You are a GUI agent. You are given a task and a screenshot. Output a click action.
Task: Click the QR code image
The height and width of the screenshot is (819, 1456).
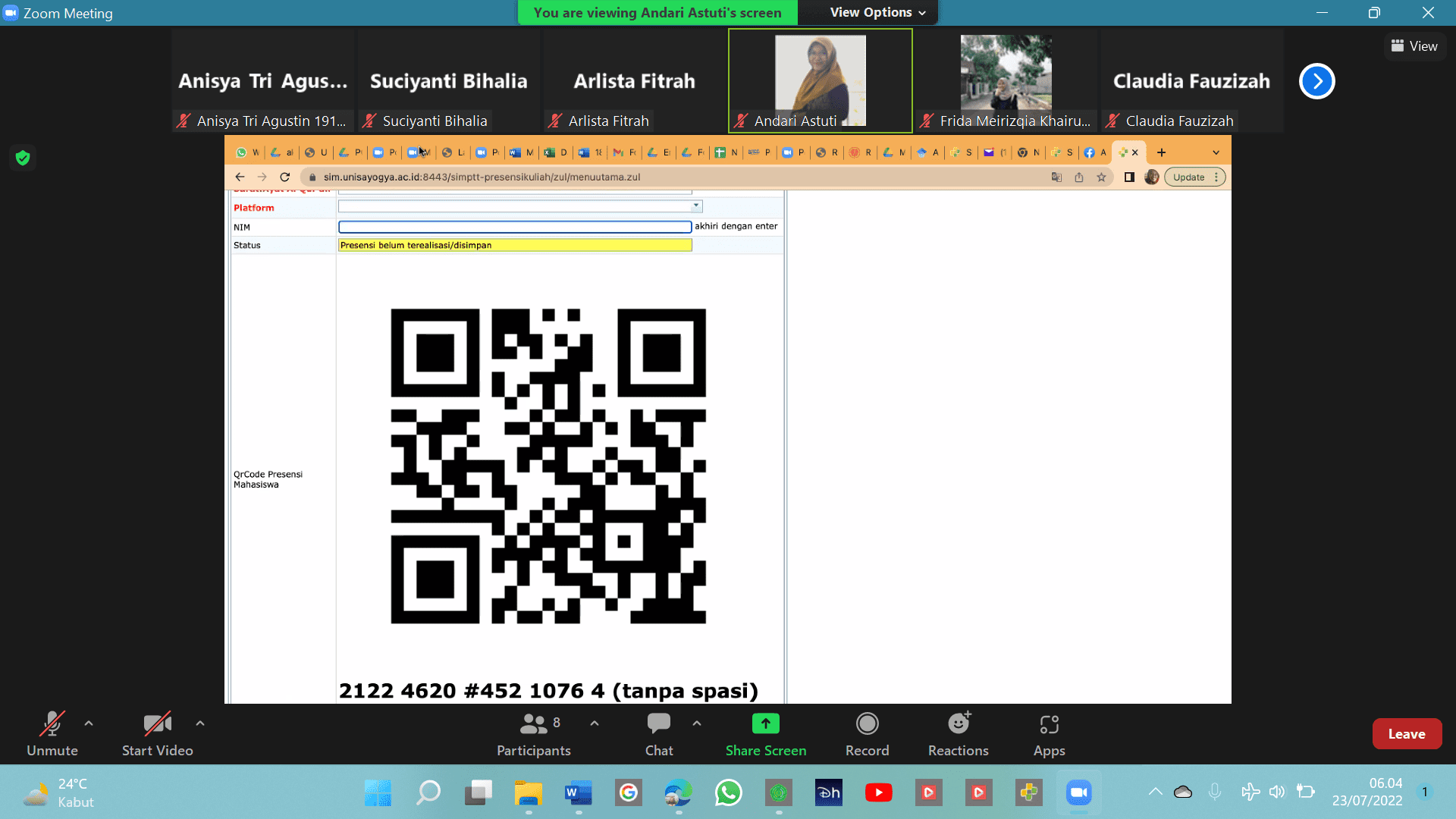[548, 466]
